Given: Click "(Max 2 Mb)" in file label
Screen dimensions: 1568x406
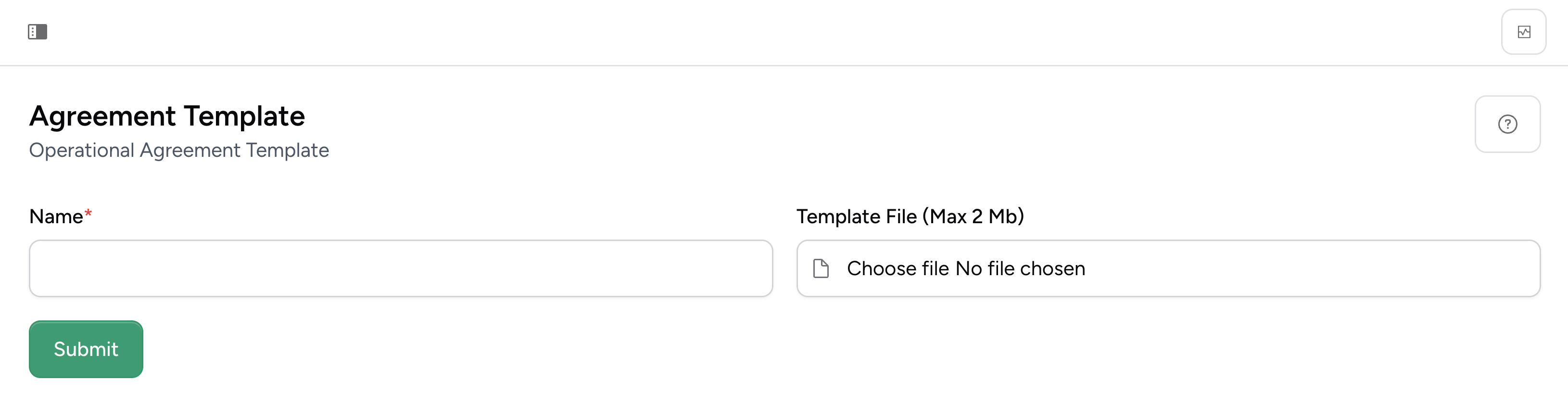Looking at the screenshot, I should 974,216.
